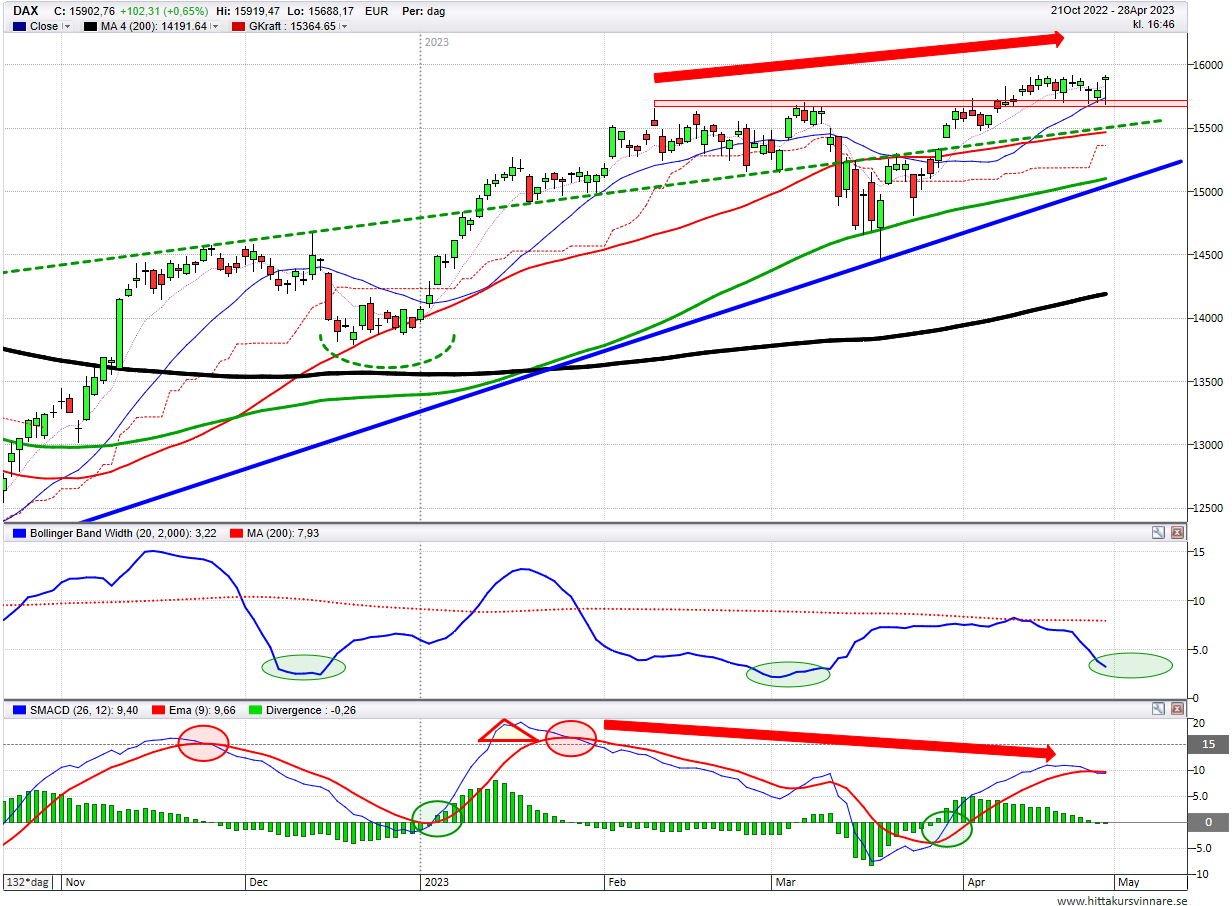Click the Dec month label on time axis
The width and height of the screenshot is (1232, 906).
click(259, 883)
